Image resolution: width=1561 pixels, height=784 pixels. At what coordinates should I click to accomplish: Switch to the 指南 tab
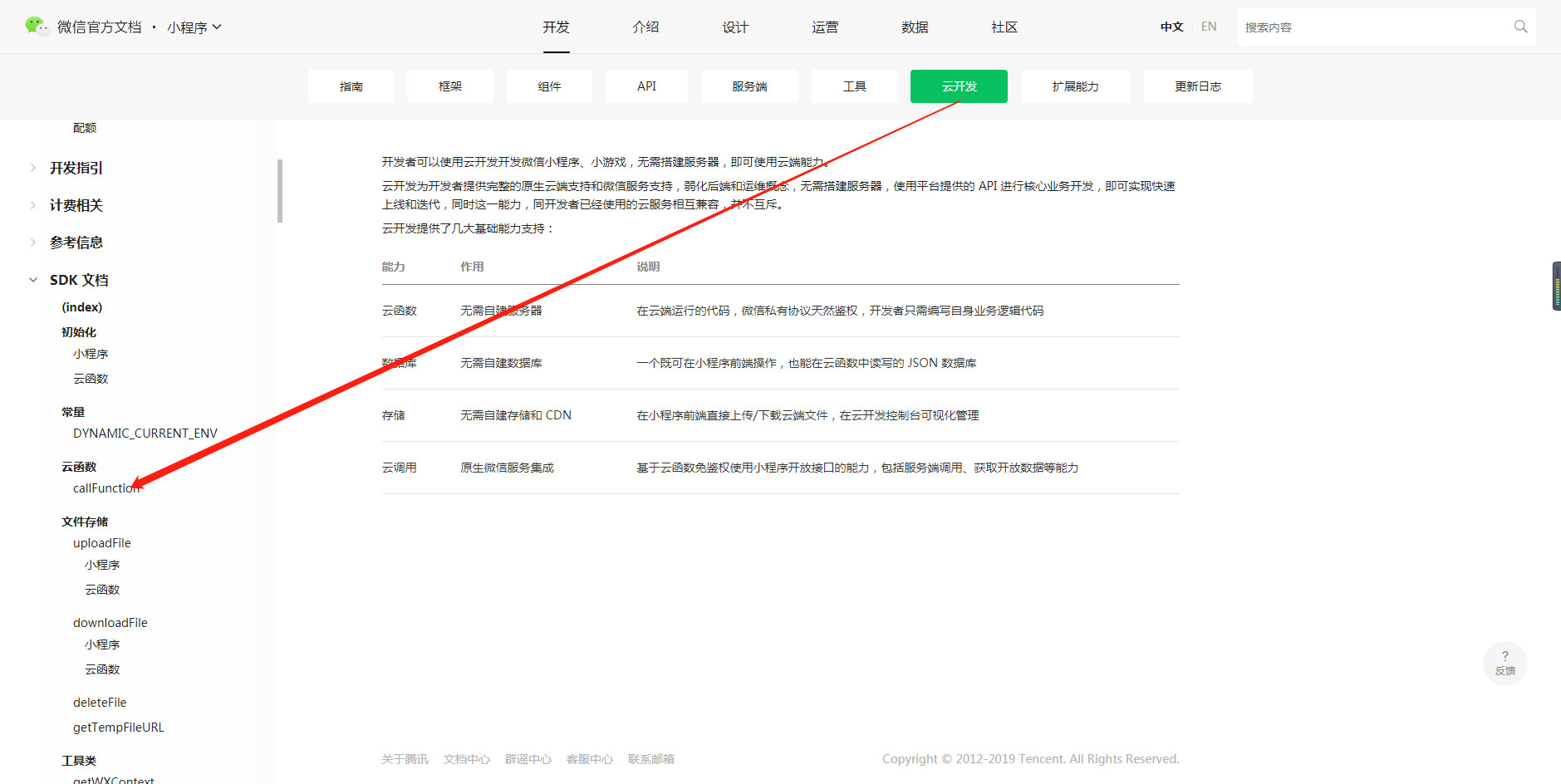pos(351,86)
